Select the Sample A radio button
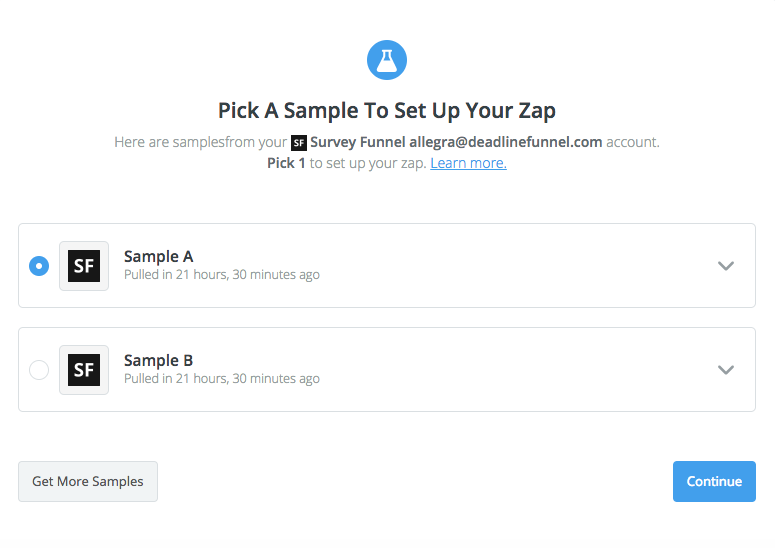Image resolution: width=775 pixels, height=548 pixels. click(39, 266)
